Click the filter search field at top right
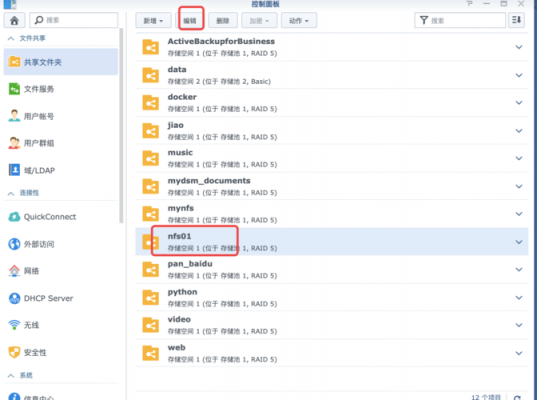 pyautogui.click(x=460, y=20)
